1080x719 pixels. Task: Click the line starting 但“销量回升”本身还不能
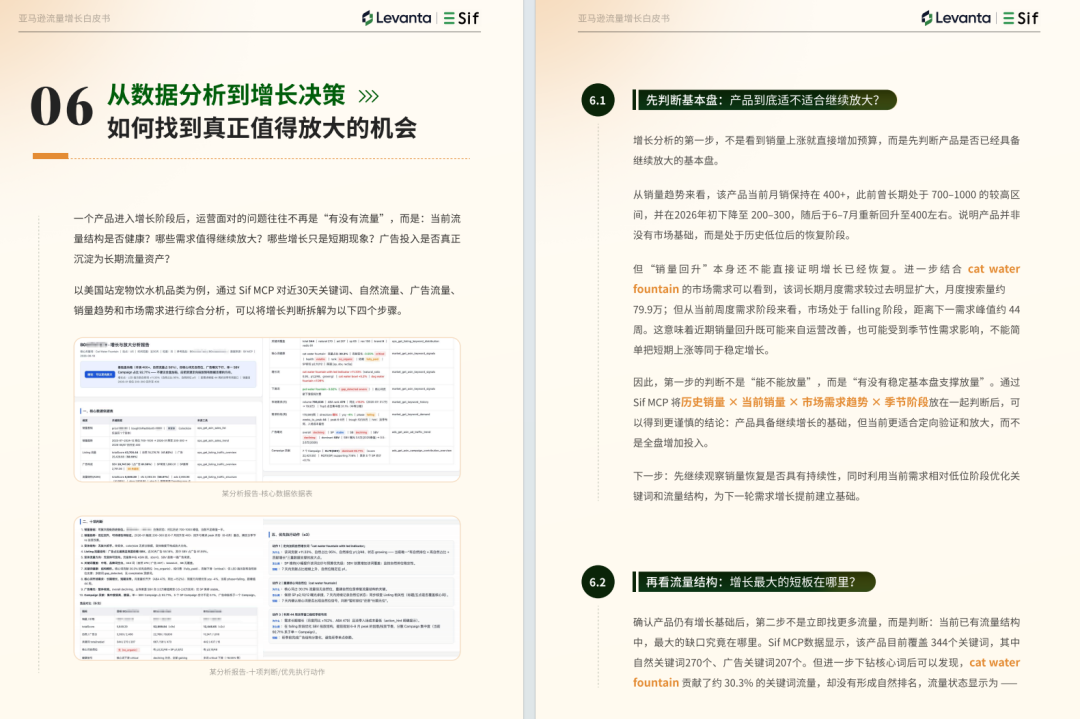827,269
